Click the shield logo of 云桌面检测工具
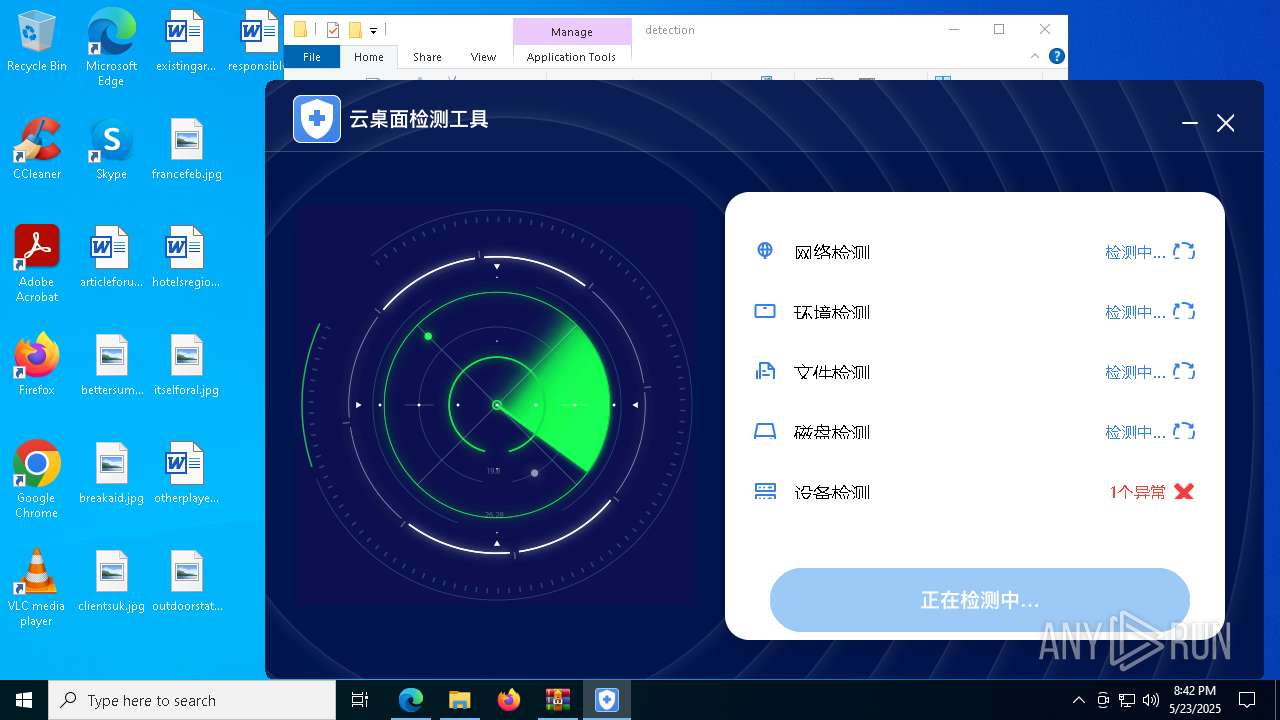Screen dimensions: 1280x720 317,119
